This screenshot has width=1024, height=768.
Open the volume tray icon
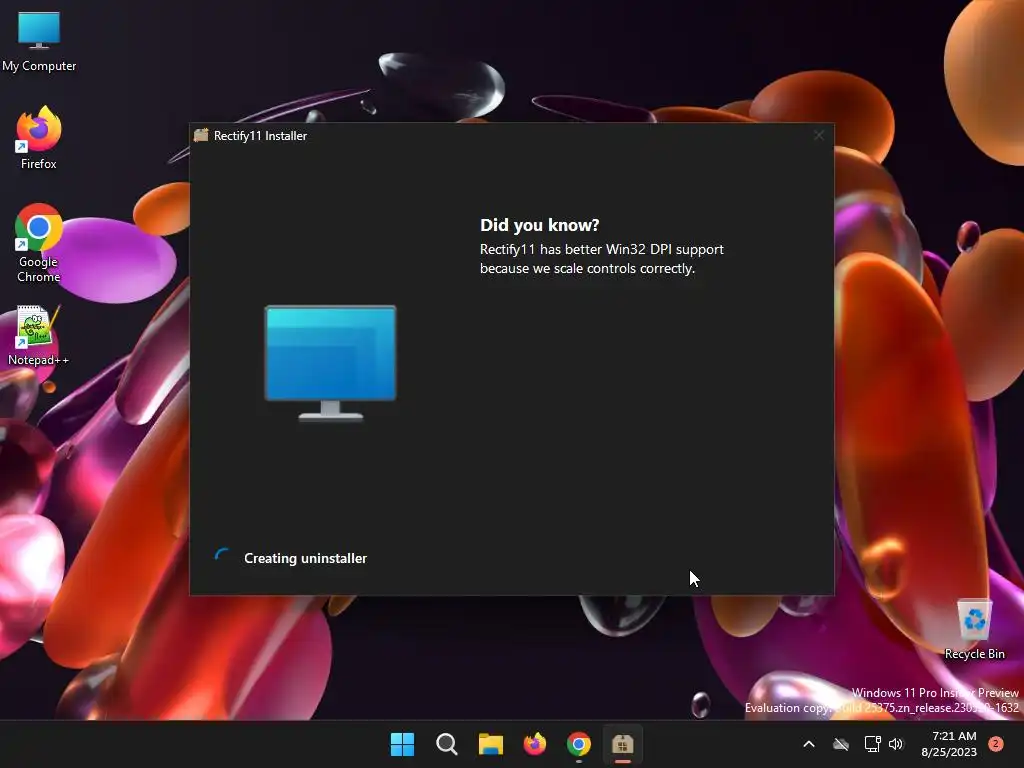click(896, 744)
